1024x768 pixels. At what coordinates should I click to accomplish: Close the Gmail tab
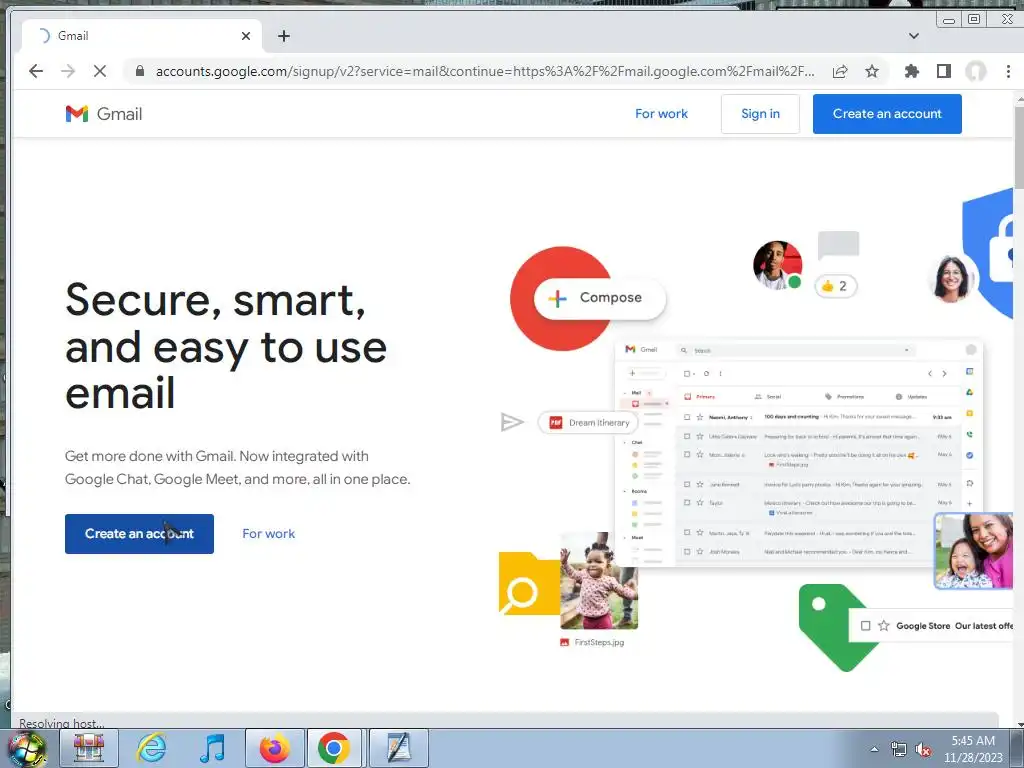(246, 36)
